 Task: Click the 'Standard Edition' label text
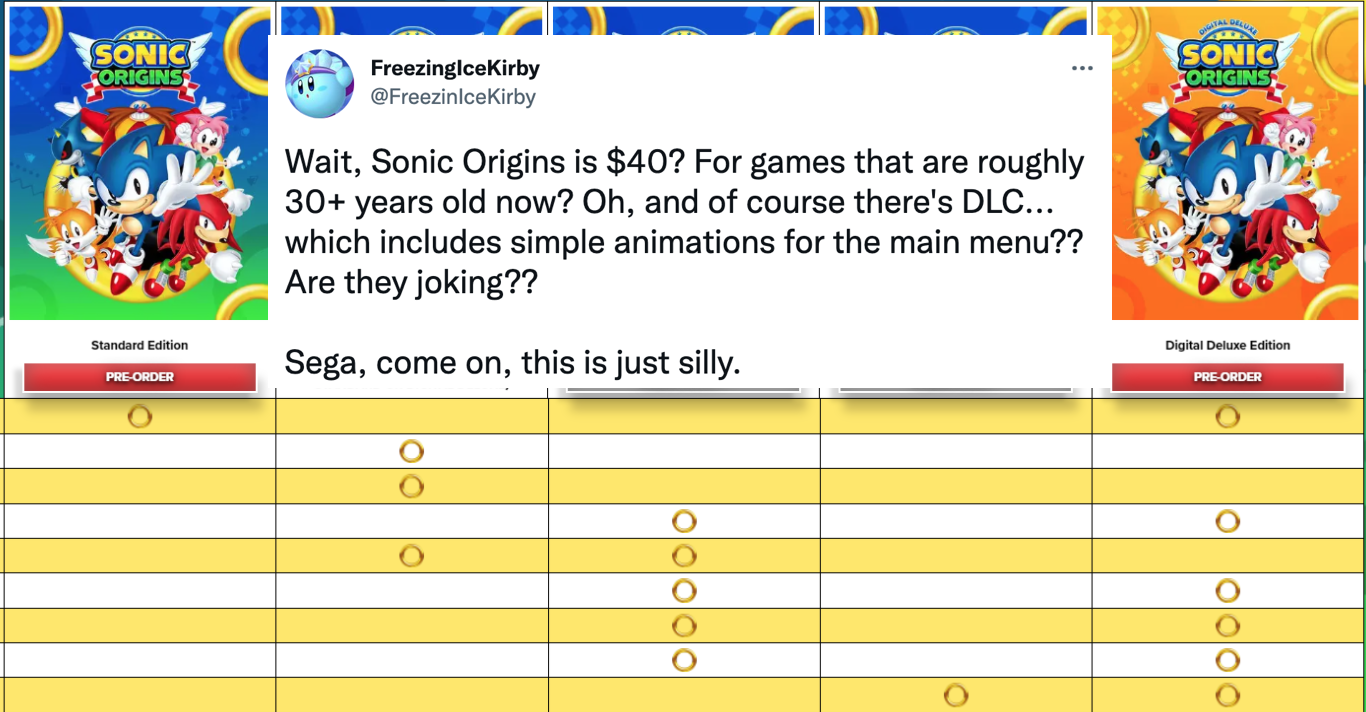click(138, 344)
